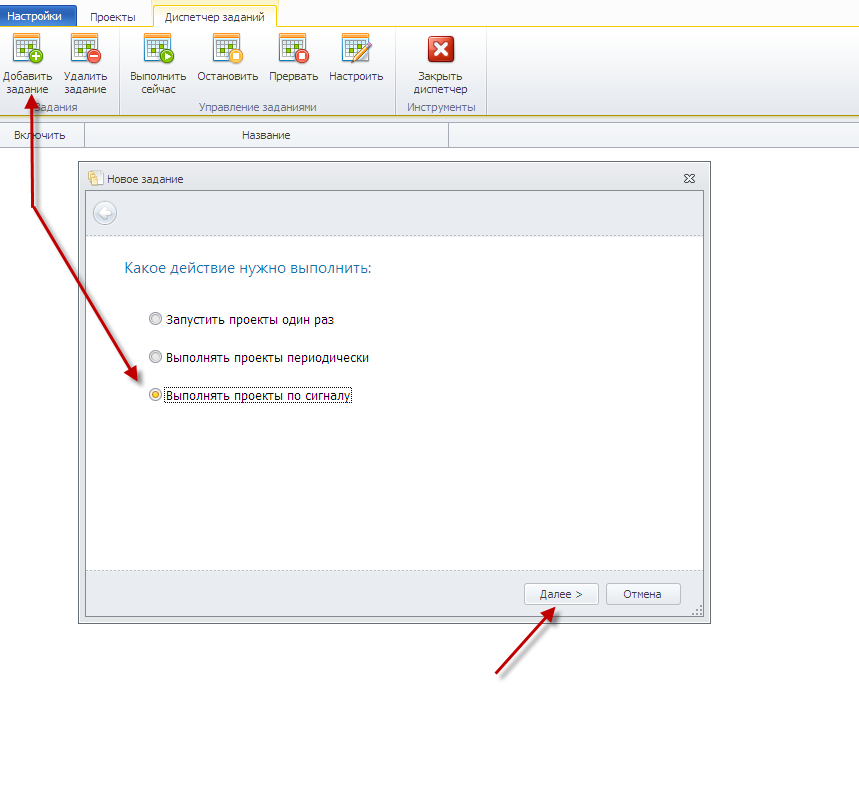Open task settings via Настроить icon

(356, 48)
